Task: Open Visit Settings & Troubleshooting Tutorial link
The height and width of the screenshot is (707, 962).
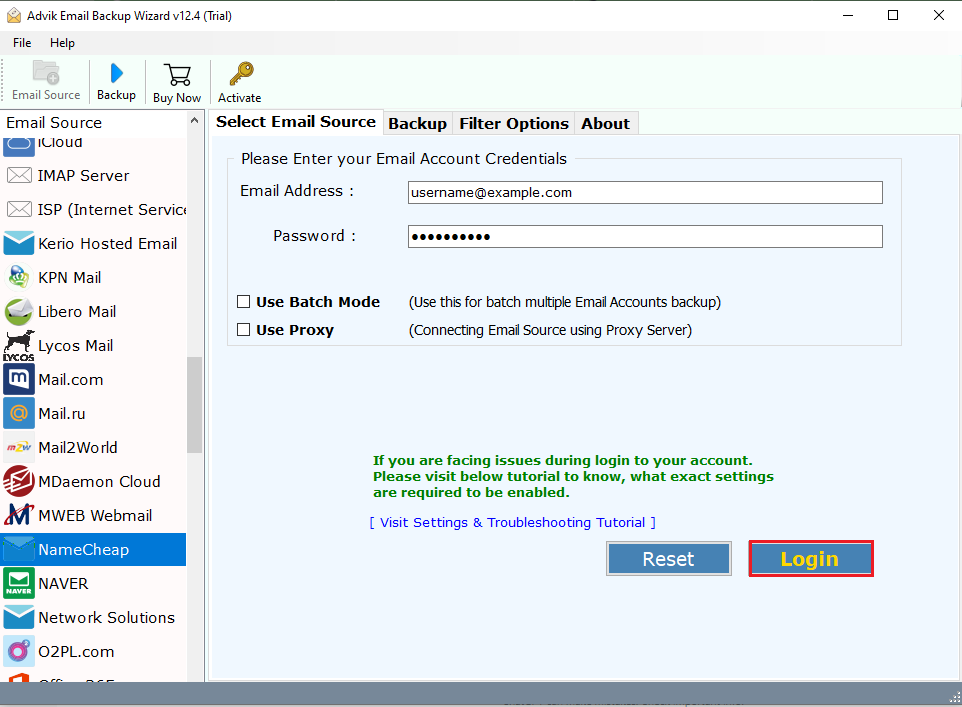Action: 513,523
